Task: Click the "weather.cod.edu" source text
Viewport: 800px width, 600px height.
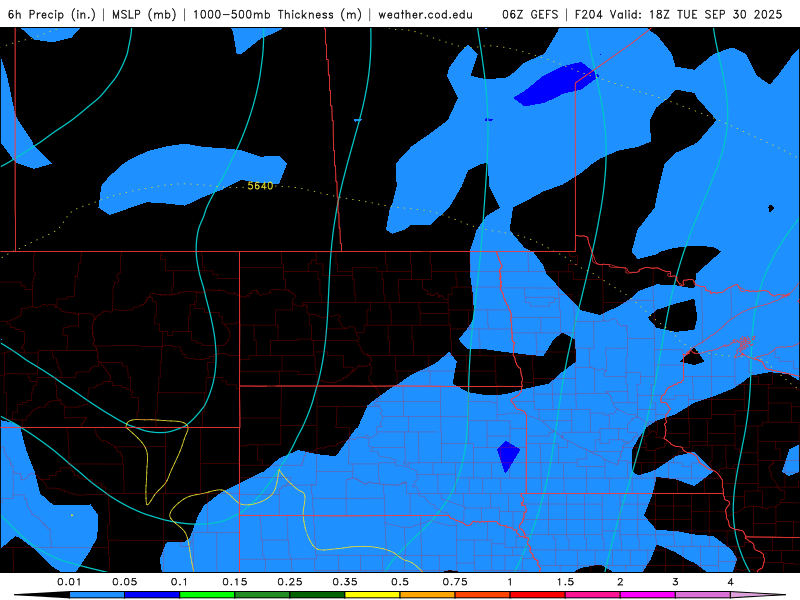Action: point(425,14)
